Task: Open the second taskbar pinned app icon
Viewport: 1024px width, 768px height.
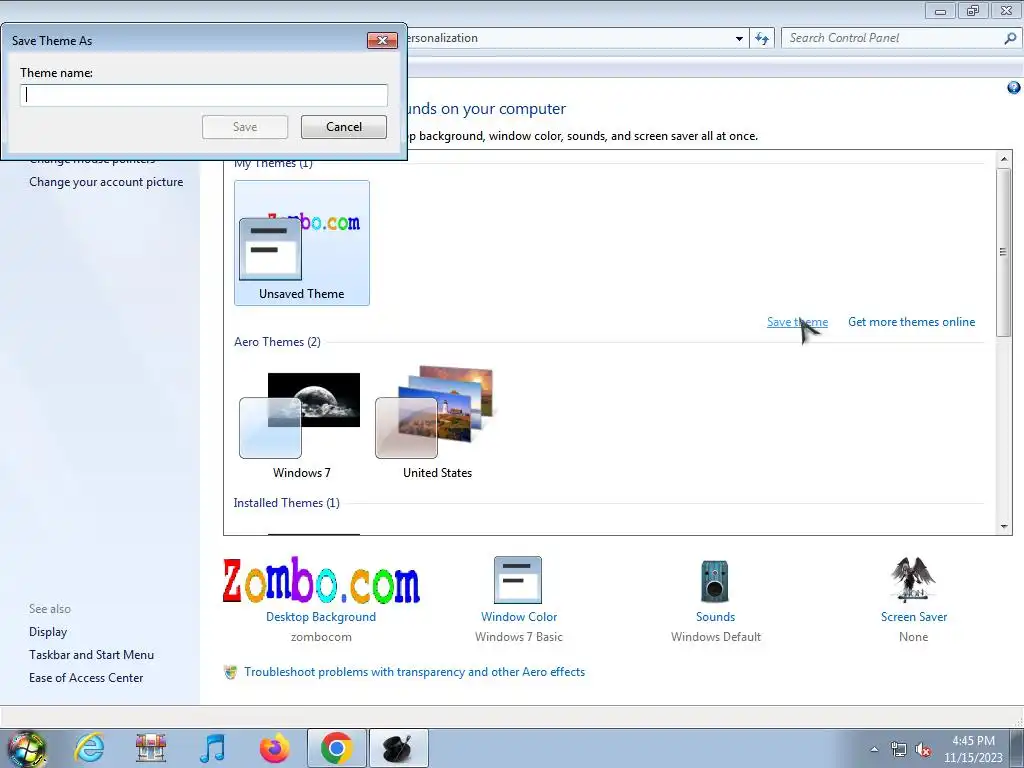Action: [x=151, y=748]
